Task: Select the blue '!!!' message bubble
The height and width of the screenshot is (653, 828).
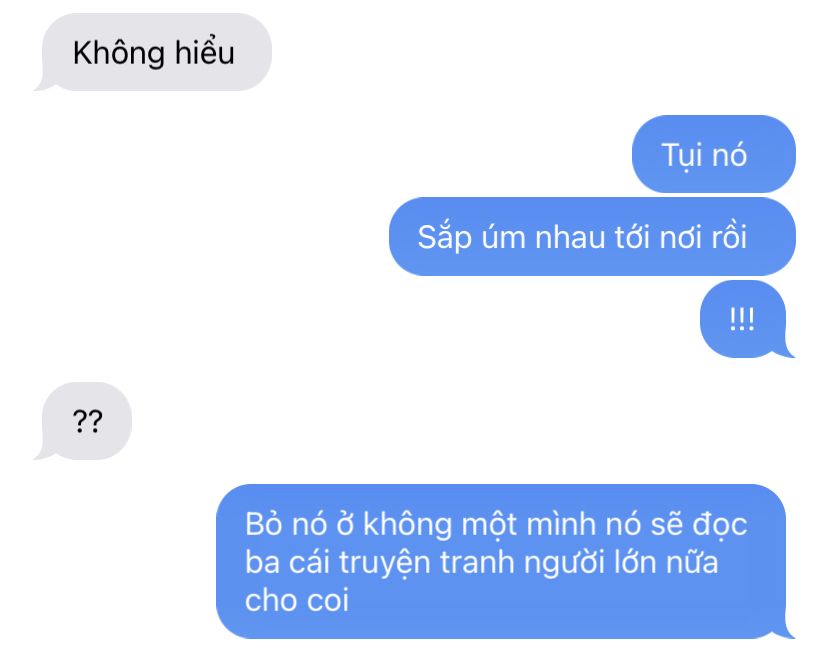Action: pos(747,319)
